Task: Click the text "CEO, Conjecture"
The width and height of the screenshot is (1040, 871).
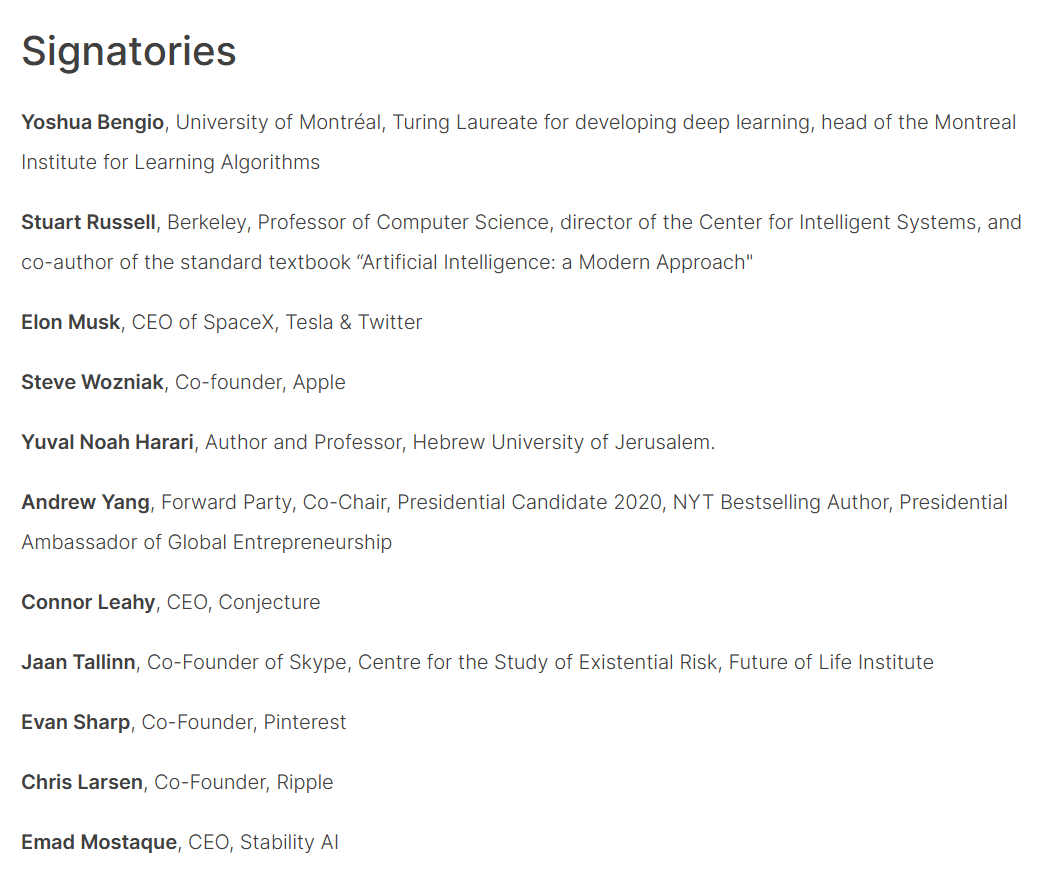Action: tap(243, 602)
